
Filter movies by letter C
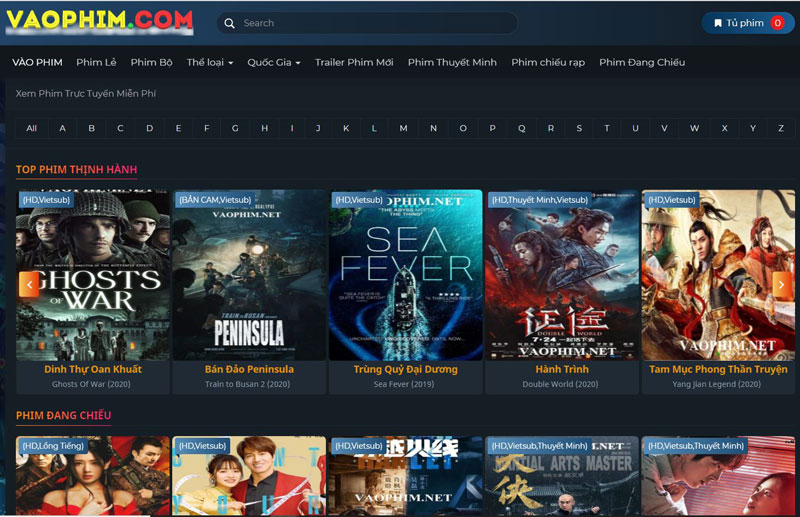(120, 128)
